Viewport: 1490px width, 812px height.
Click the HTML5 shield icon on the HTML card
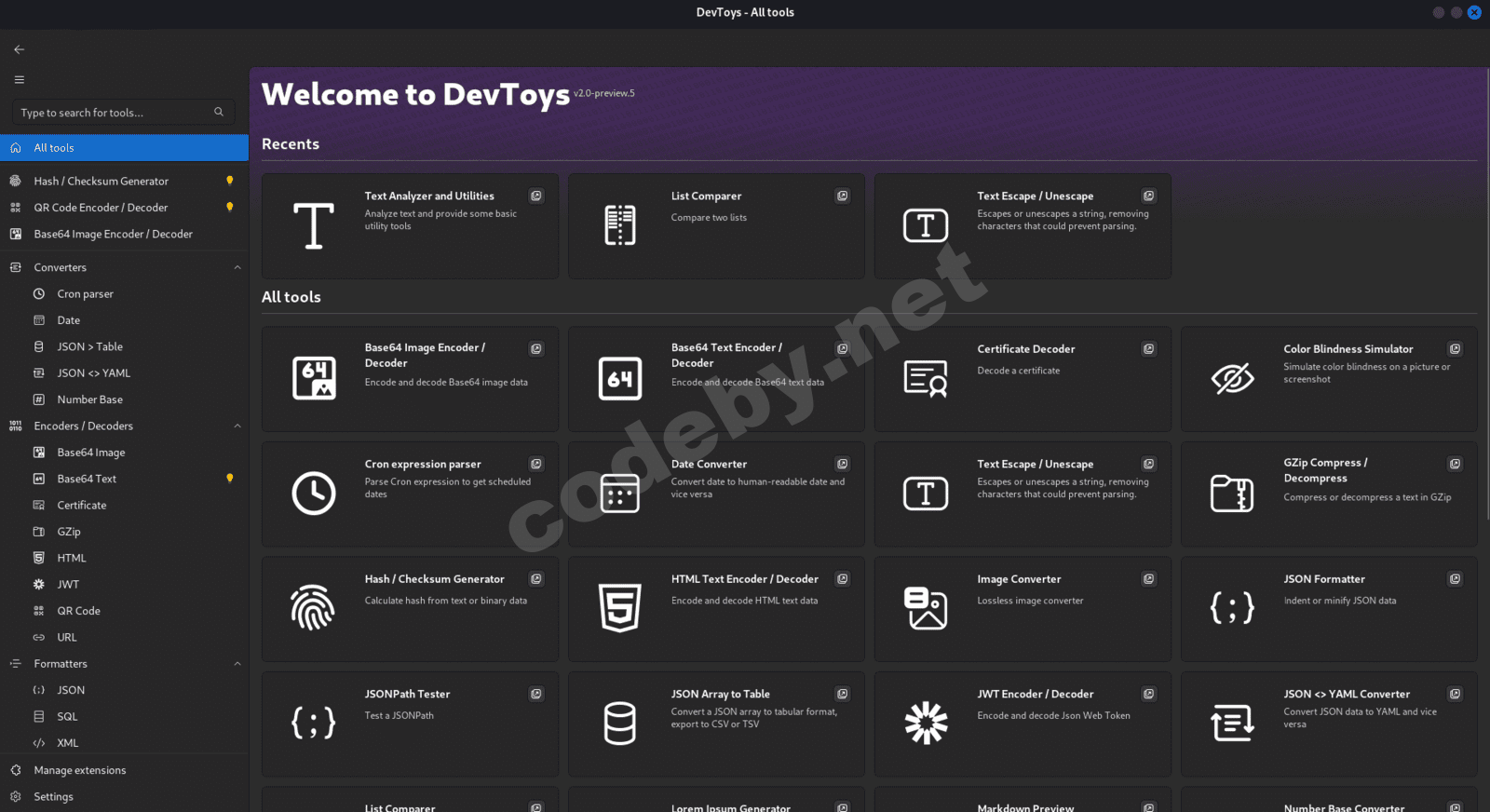point(620,608)
